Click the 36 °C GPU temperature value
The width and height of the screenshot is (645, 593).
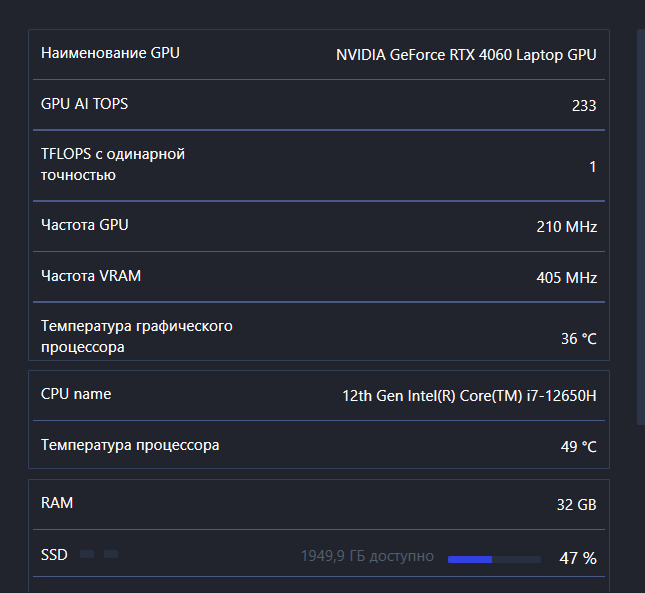578,339
